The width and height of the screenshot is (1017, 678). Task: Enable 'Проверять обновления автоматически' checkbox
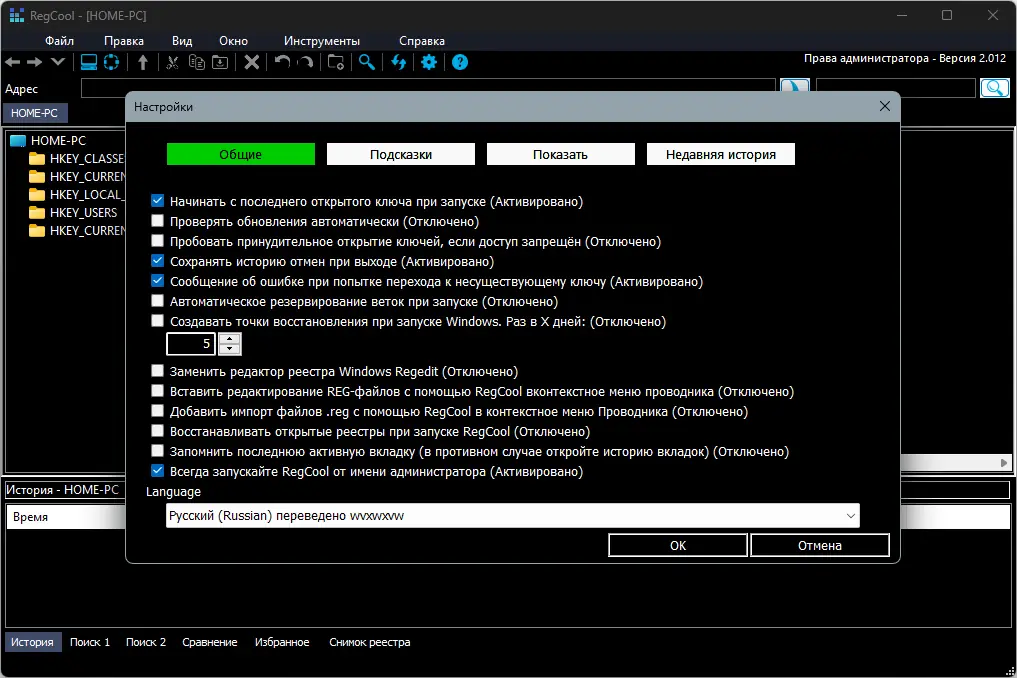(x=157, y=221)
